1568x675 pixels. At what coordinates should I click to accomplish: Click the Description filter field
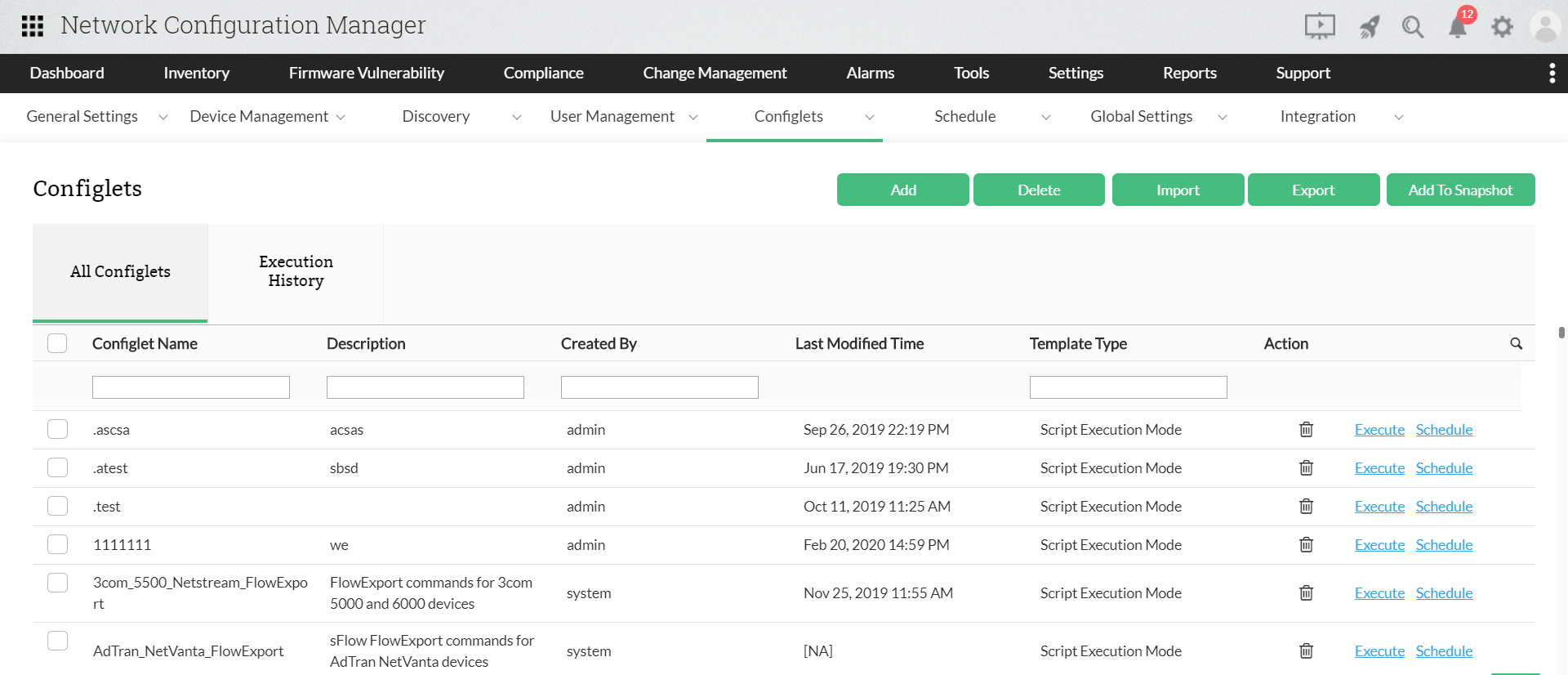[x=425, y=387]
